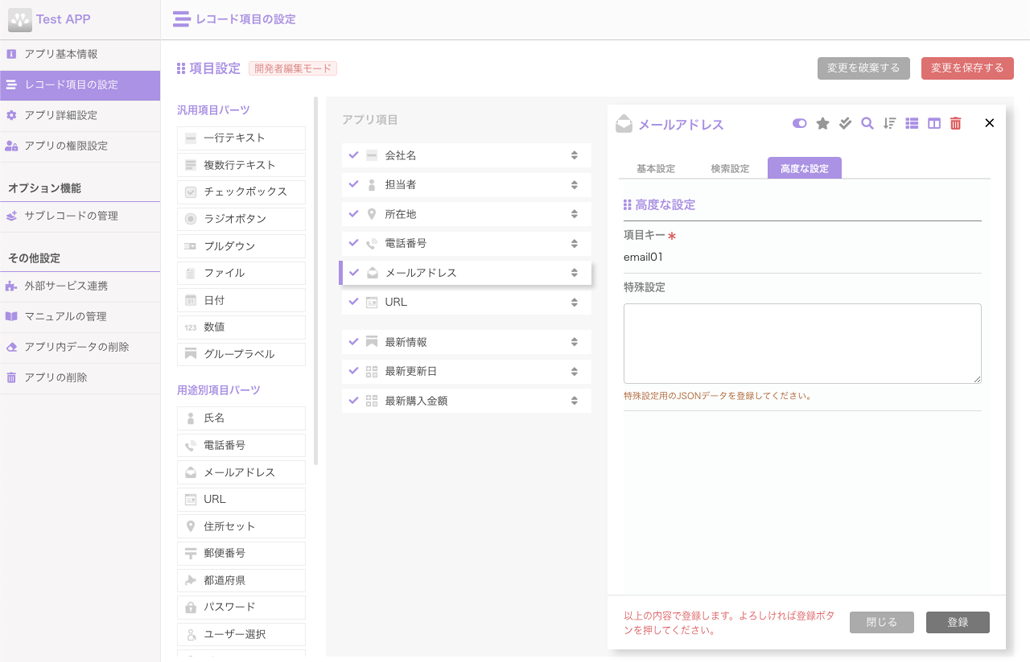Open アプリ基本情報 in the sidebar

coord(80,54)
